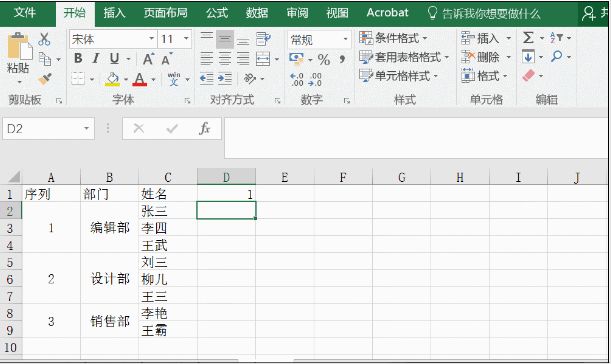Viewport: 611px width, 364px height.
Task: Expand 单元格样式 cell styles menu
Action: pos(398,76)
